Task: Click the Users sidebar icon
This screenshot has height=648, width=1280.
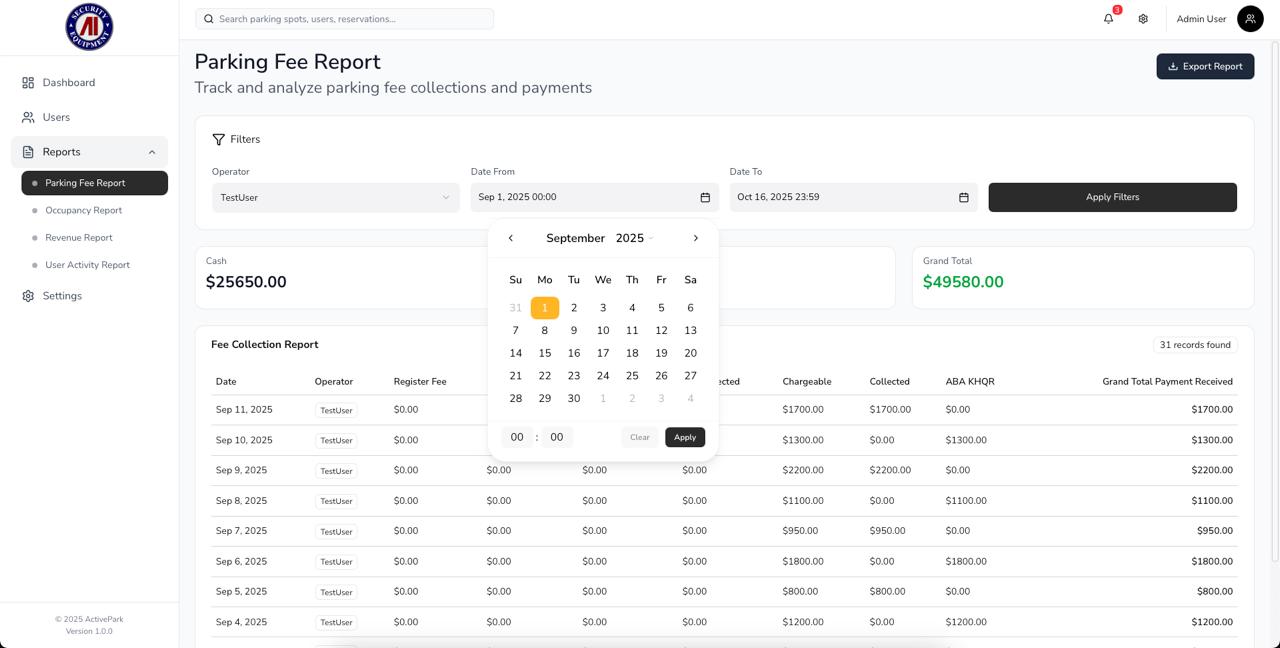Action: (28, 117)
